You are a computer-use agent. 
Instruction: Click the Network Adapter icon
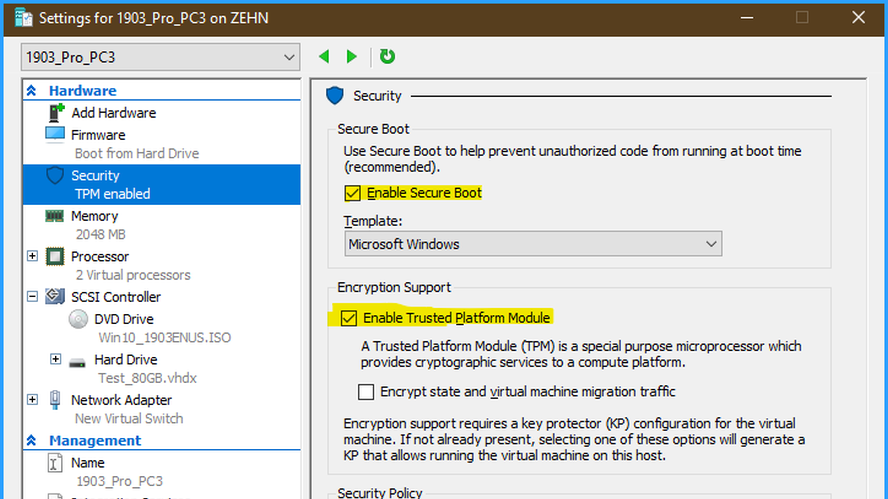pyautogui.click(x=55, y=400)
